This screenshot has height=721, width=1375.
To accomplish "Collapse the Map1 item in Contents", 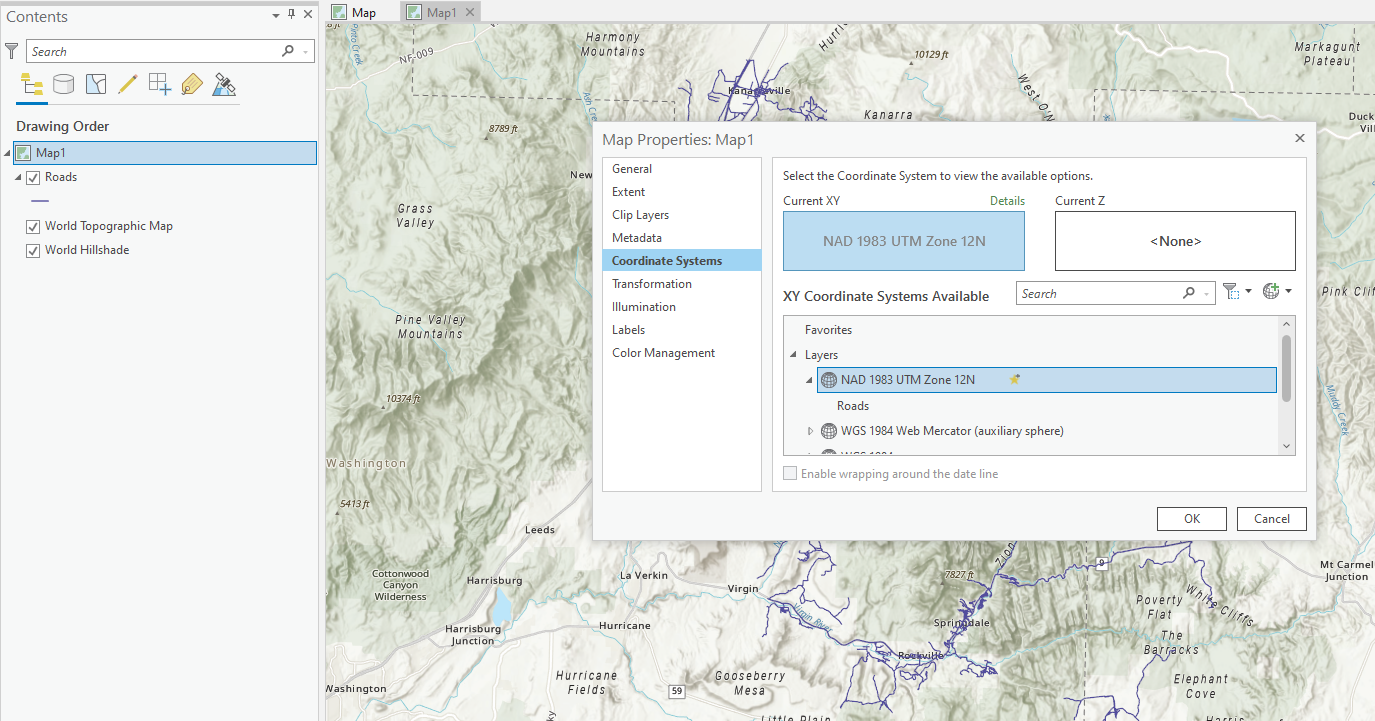I will pos(8,152).
